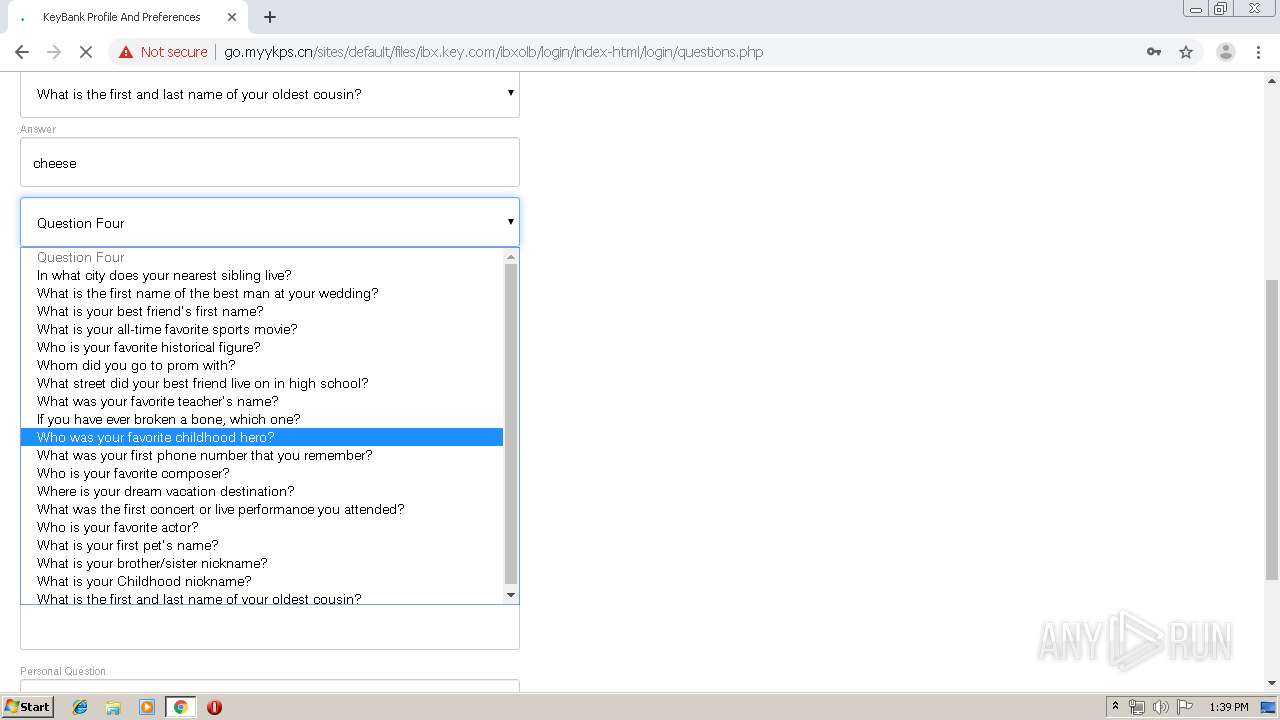
Task: Select the Question Four placeholder option
Action: pos(262,257)
